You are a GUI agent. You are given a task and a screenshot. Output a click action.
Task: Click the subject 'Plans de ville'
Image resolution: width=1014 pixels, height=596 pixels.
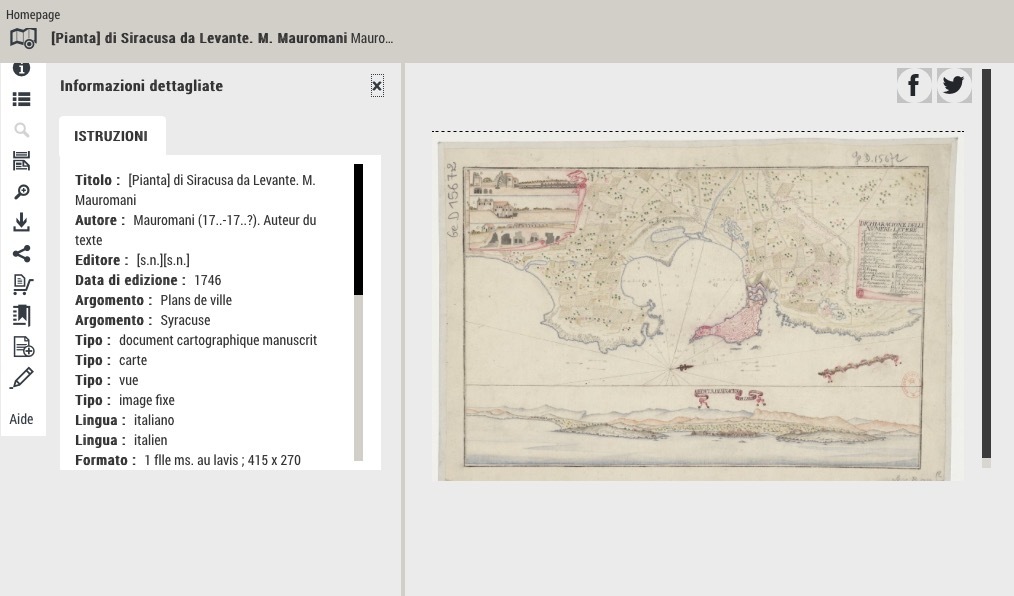[196, 301]
